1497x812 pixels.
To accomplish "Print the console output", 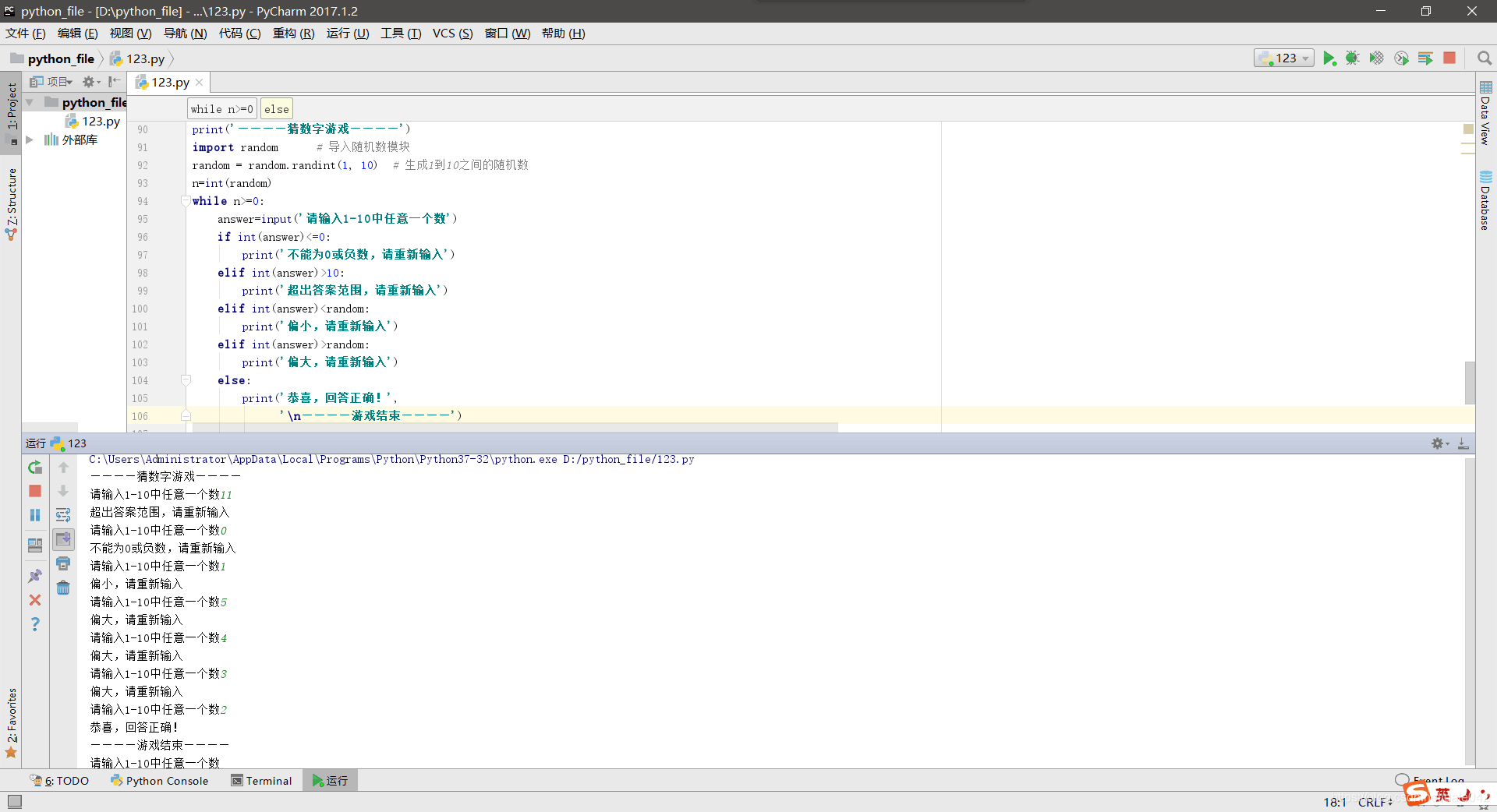I will tap(63, 563).
